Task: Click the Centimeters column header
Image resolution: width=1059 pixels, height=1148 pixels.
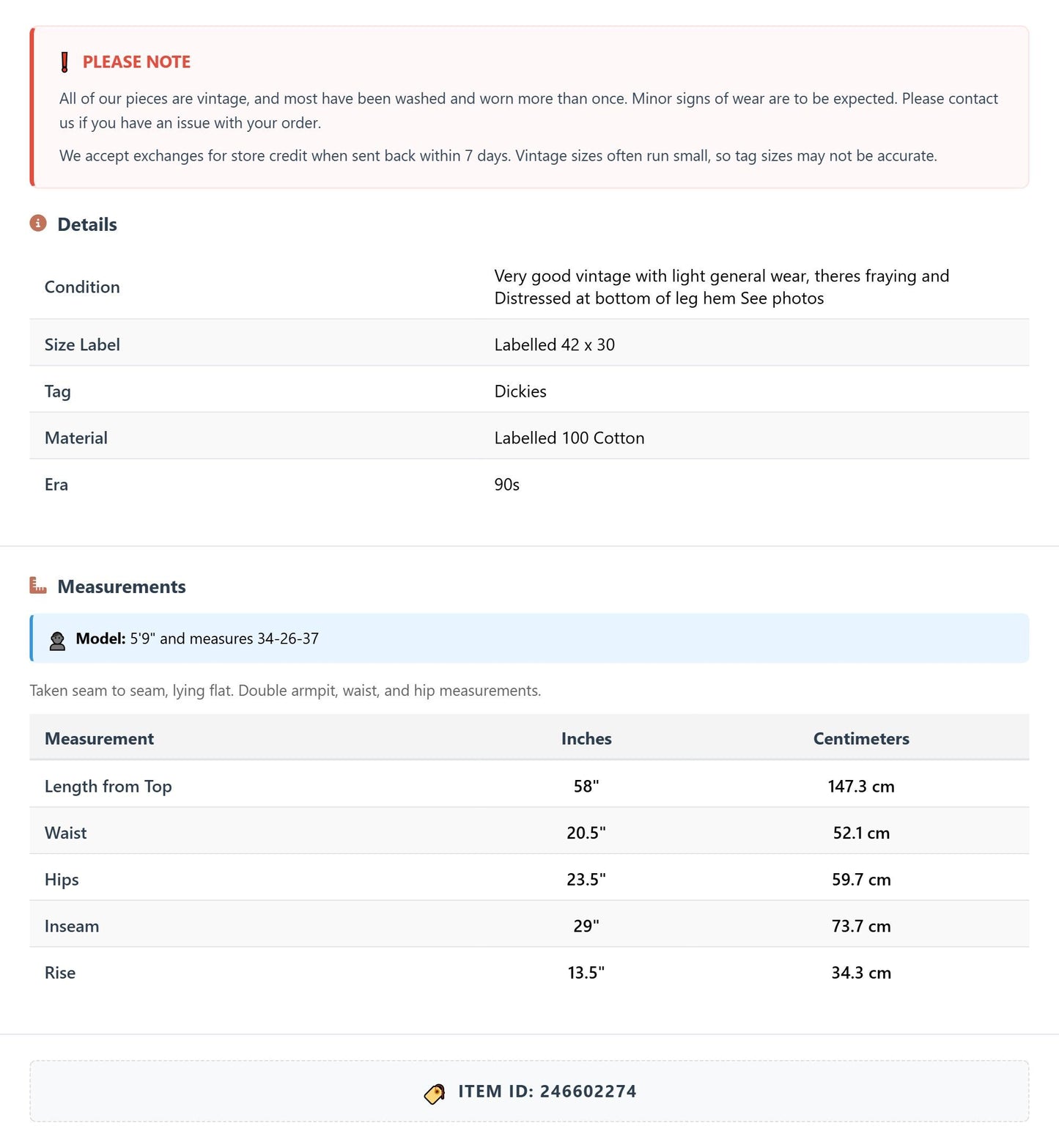Action: (861, 738)
